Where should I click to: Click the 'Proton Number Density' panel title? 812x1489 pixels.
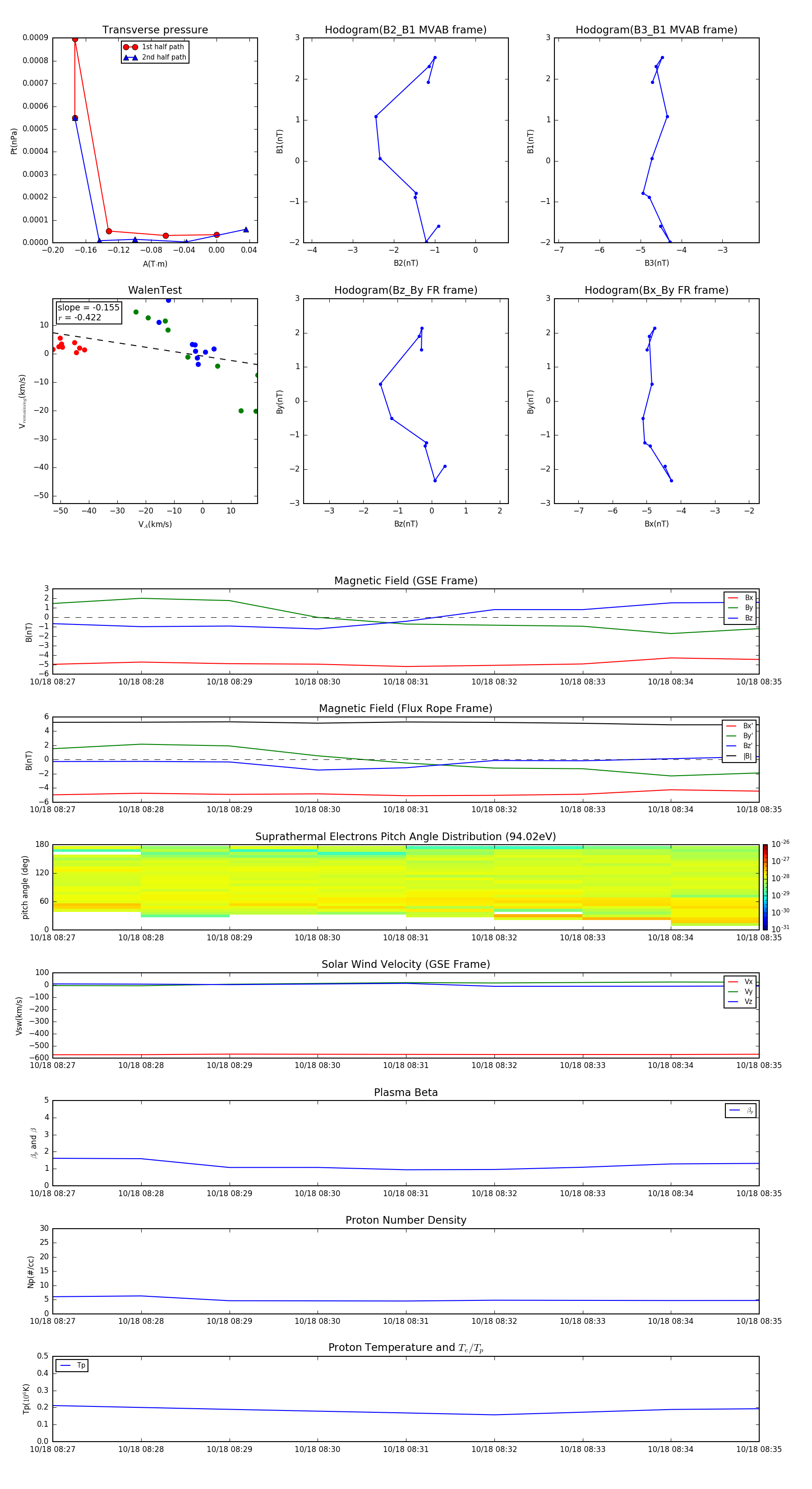[x=406, y=1220]
